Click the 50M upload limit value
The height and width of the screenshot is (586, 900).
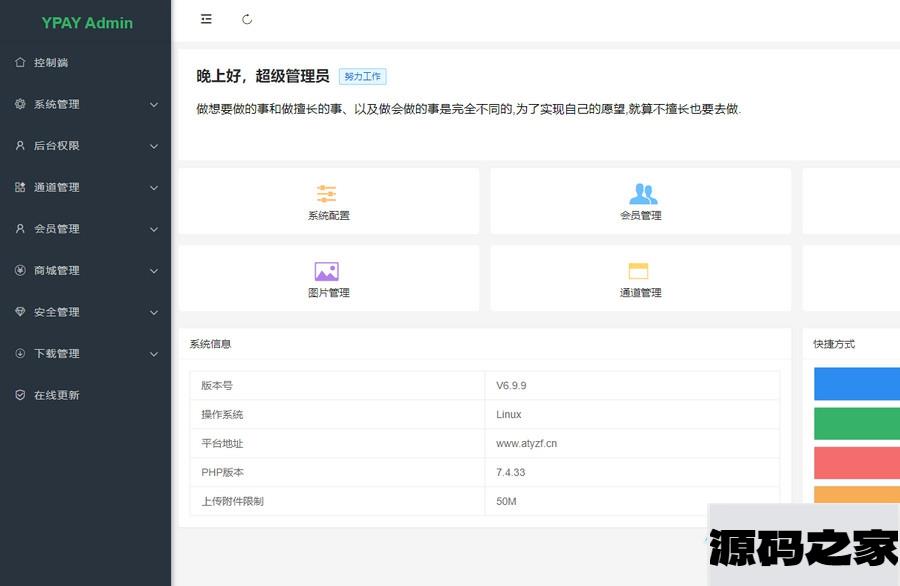(506, 501)
